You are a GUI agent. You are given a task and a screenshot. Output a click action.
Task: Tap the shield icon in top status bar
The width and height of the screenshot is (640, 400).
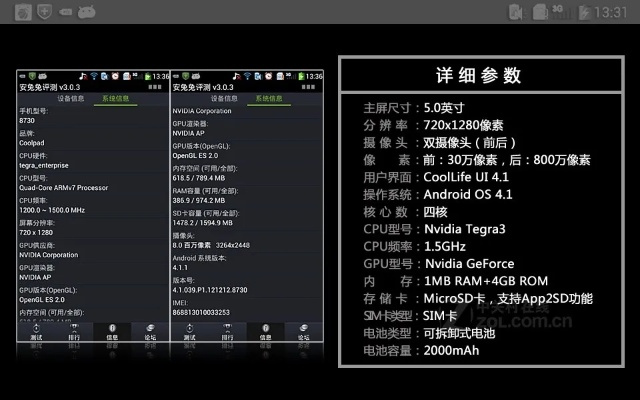click(44, 11)
